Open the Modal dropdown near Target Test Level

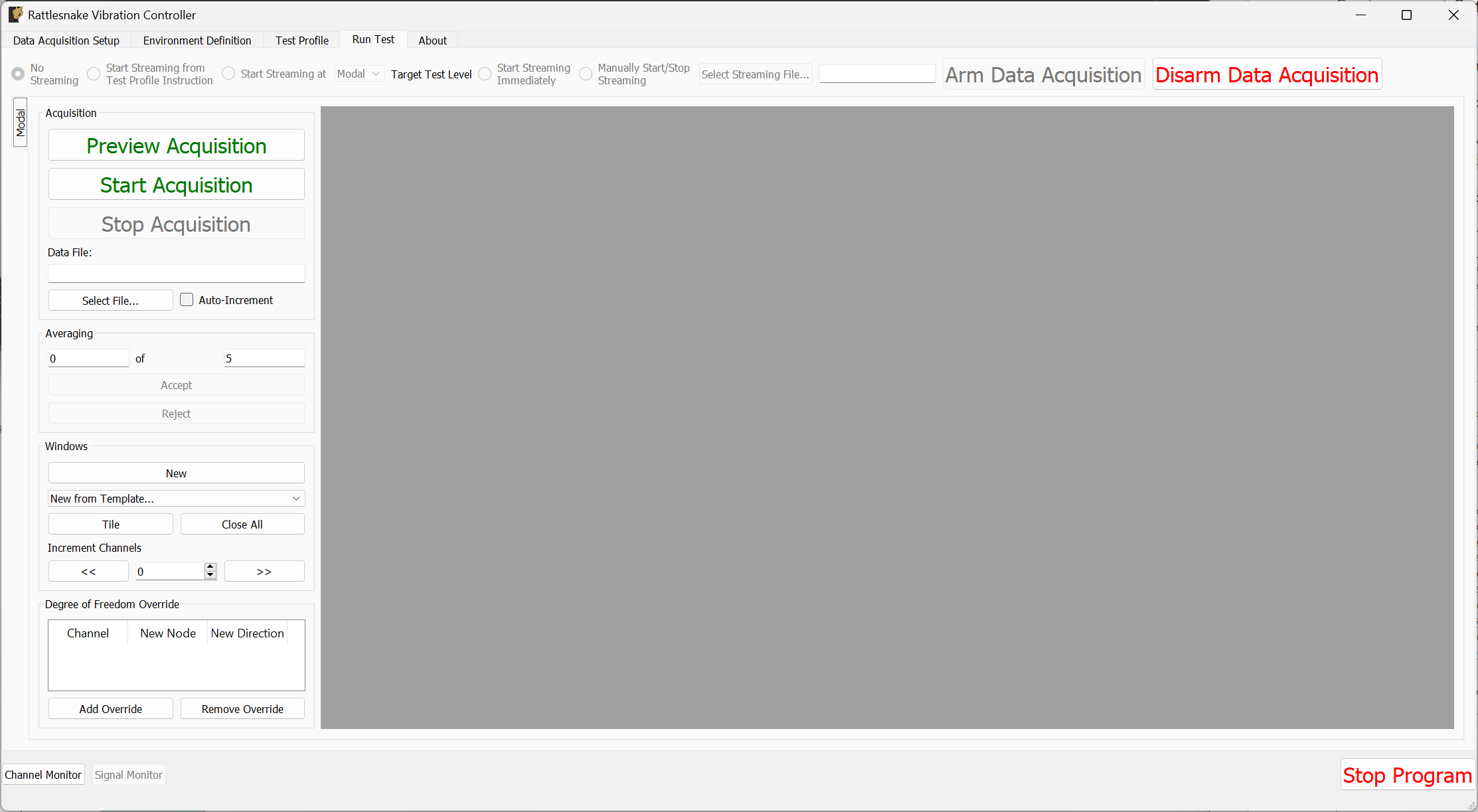click(359, 74)
